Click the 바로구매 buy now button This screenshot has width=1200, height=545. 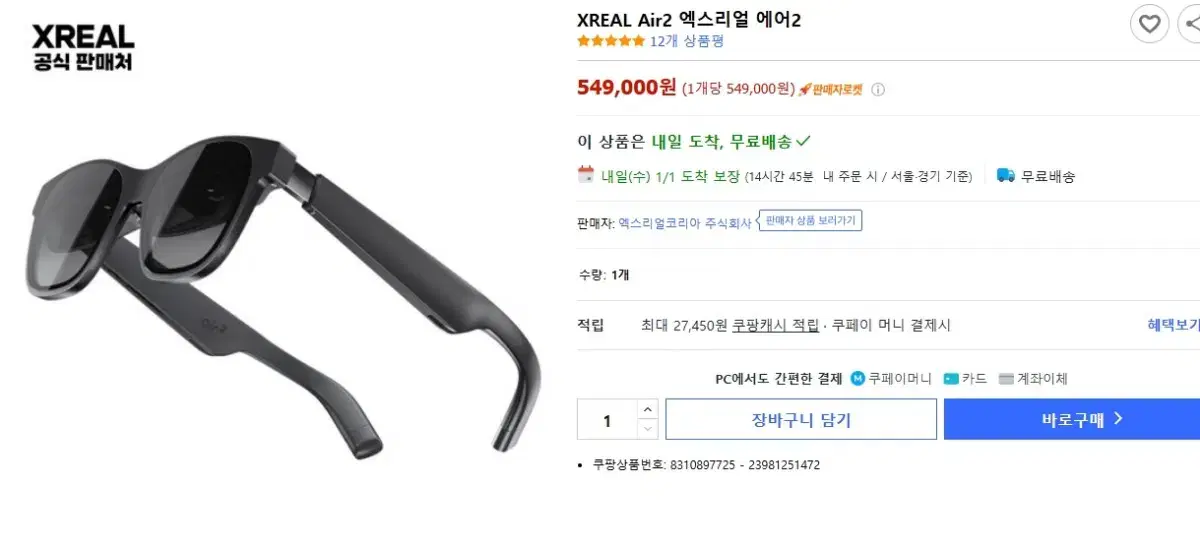coord(1072,419)
